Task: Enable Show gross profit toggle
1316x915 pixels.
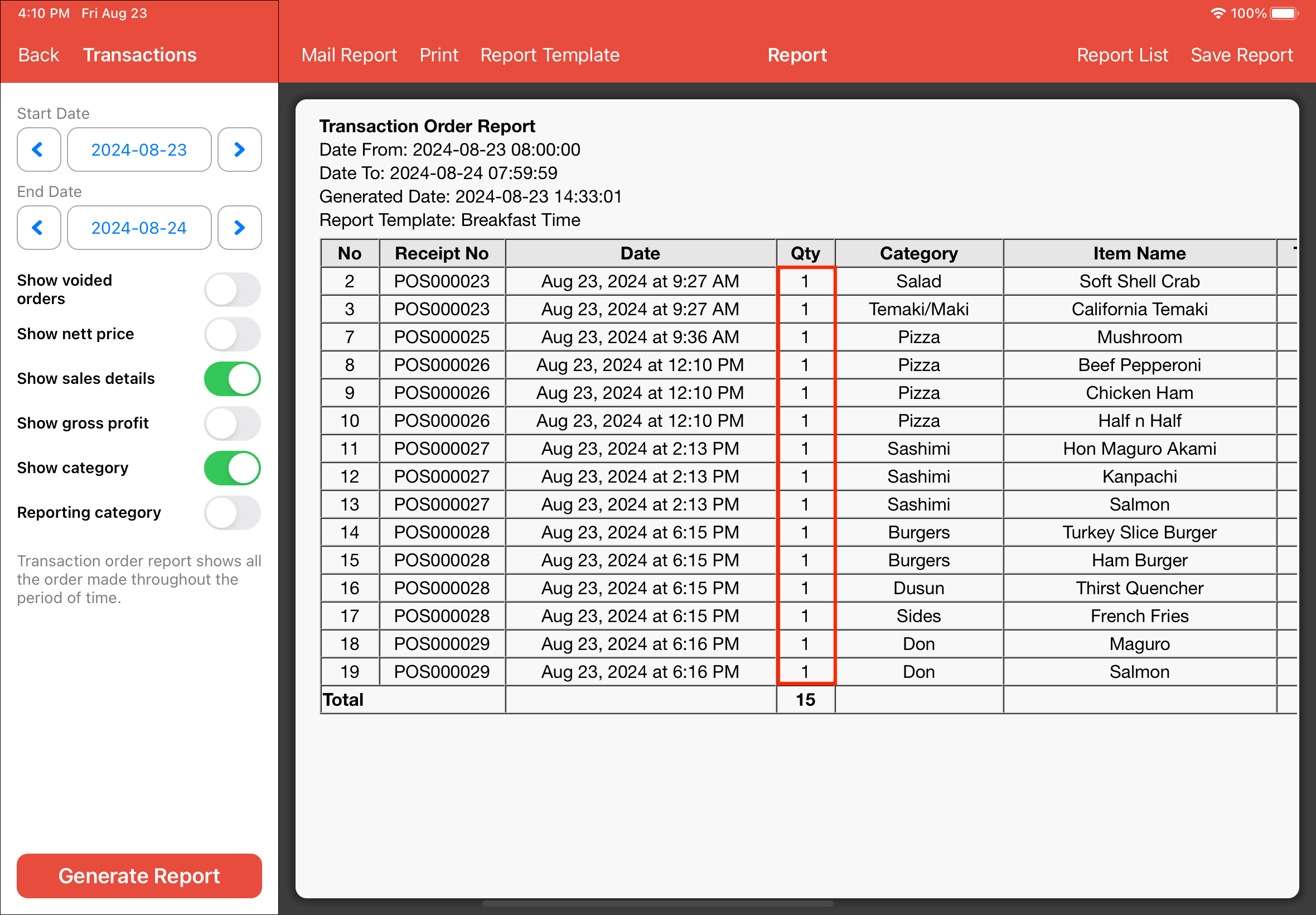Action: (x=232, y=423)
